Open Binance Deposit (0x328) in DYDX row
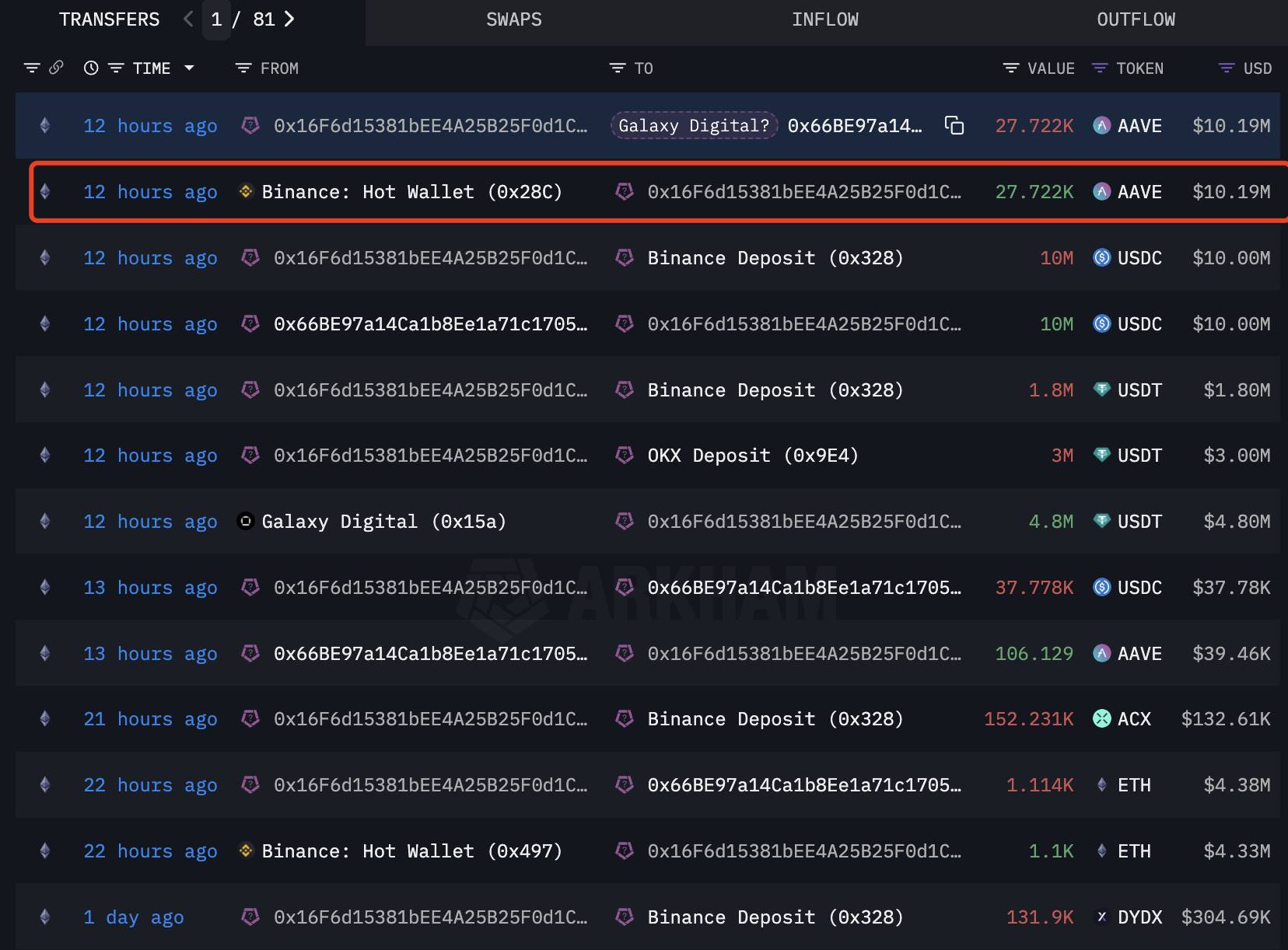Screen dimensions: 1288x950 [775, 917]
